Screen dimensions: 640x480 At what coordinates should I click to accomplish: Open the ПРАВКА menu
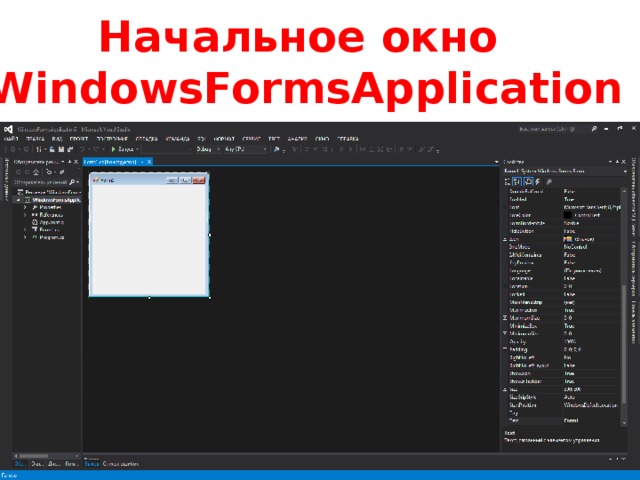tap(35, 139)
